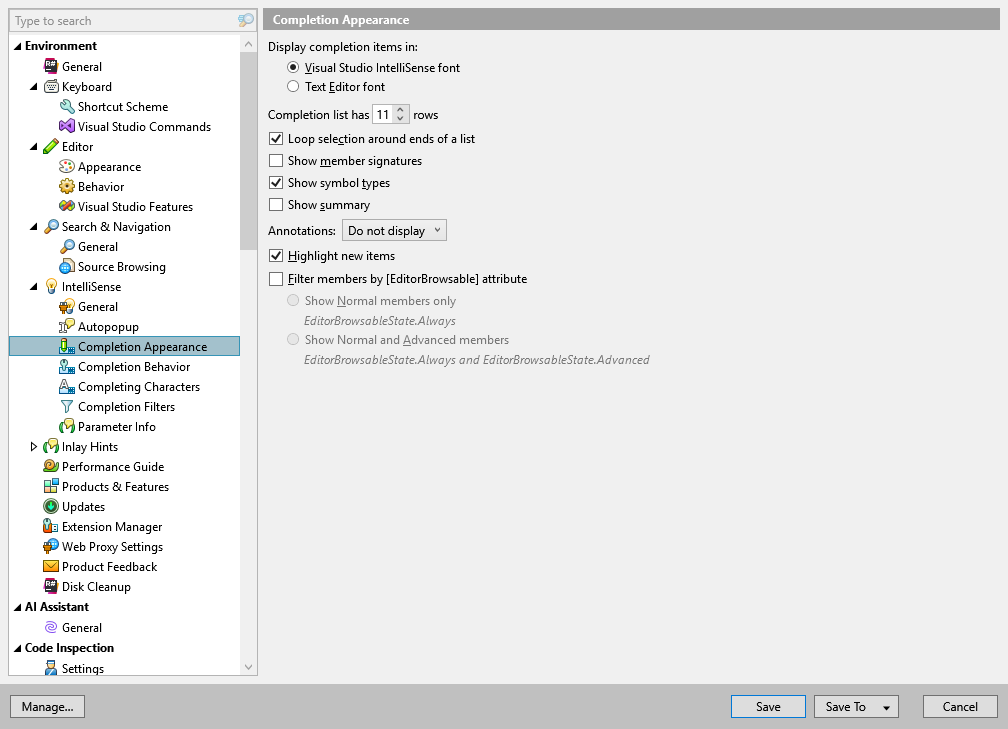Image resolution: width=1008 pixels, height=729 pixels.
Task: Increase completion list rows with up arrow
Action: click(x=400, y=109)
